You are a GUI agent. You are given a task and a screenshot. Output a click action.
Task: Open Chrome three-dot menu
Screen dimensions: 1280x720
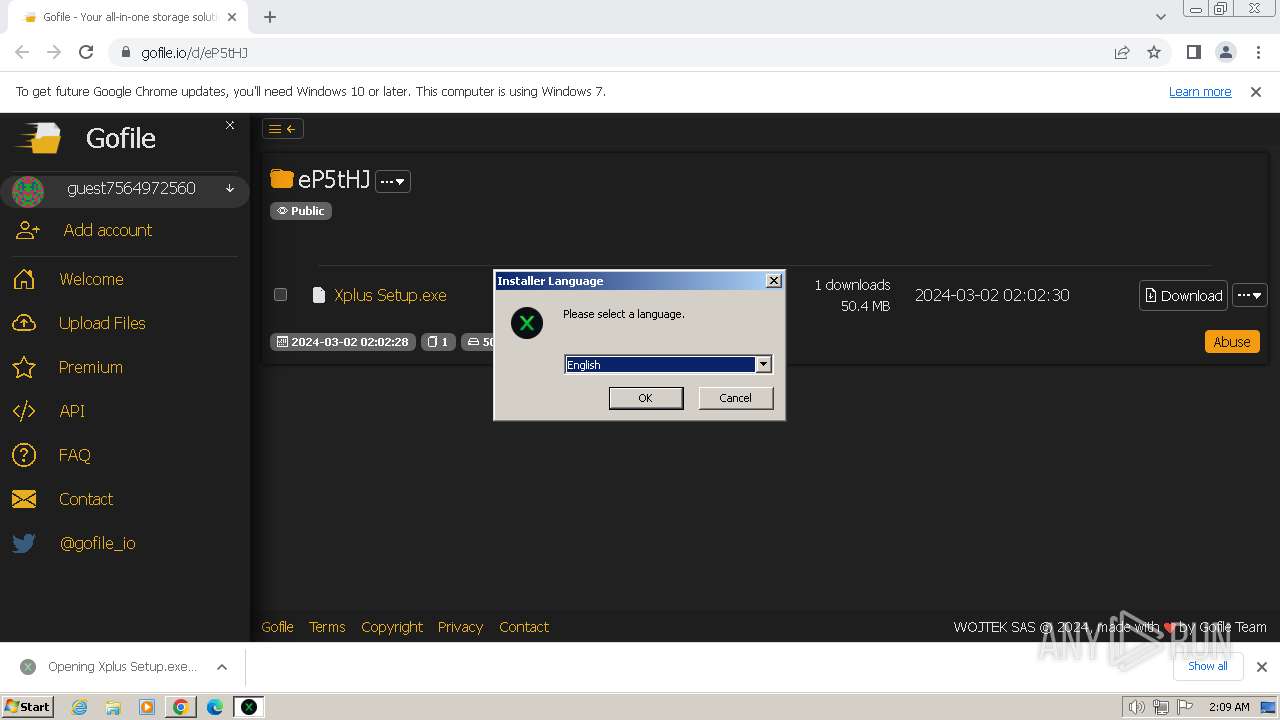[1258, 52]
